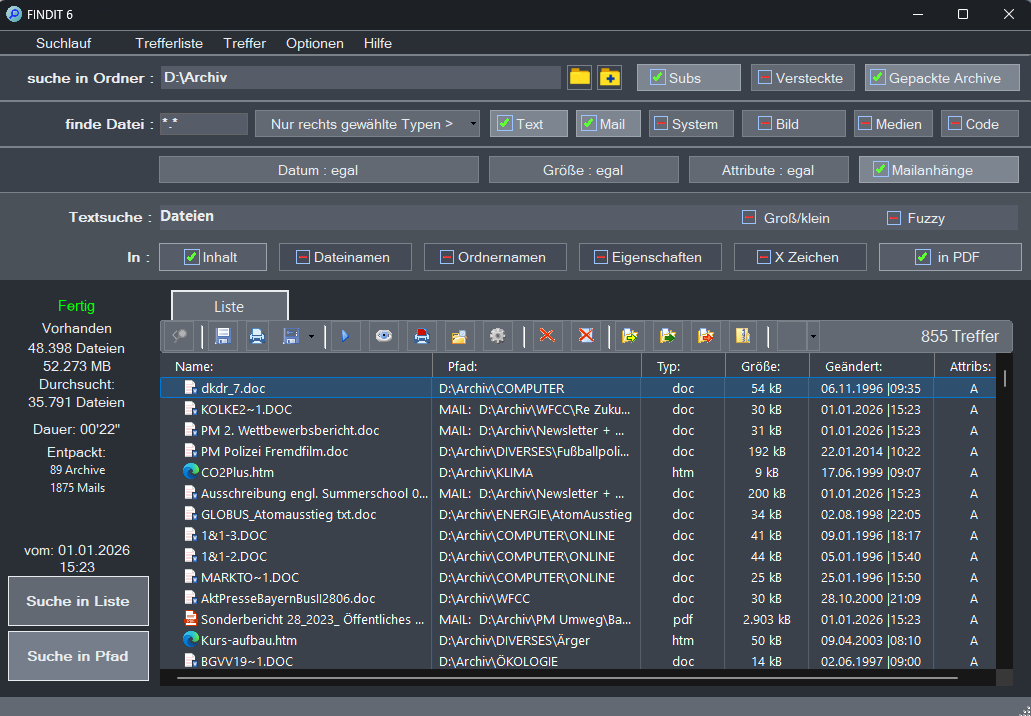
Task: Click the blue floppy disk save icon
Action: [224, 337]
